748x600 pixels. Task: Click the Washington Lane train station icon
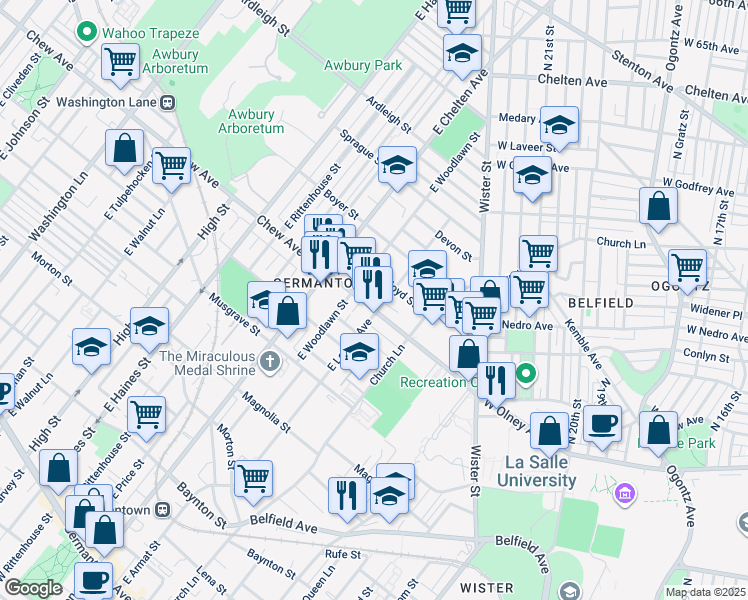[168, 103]
